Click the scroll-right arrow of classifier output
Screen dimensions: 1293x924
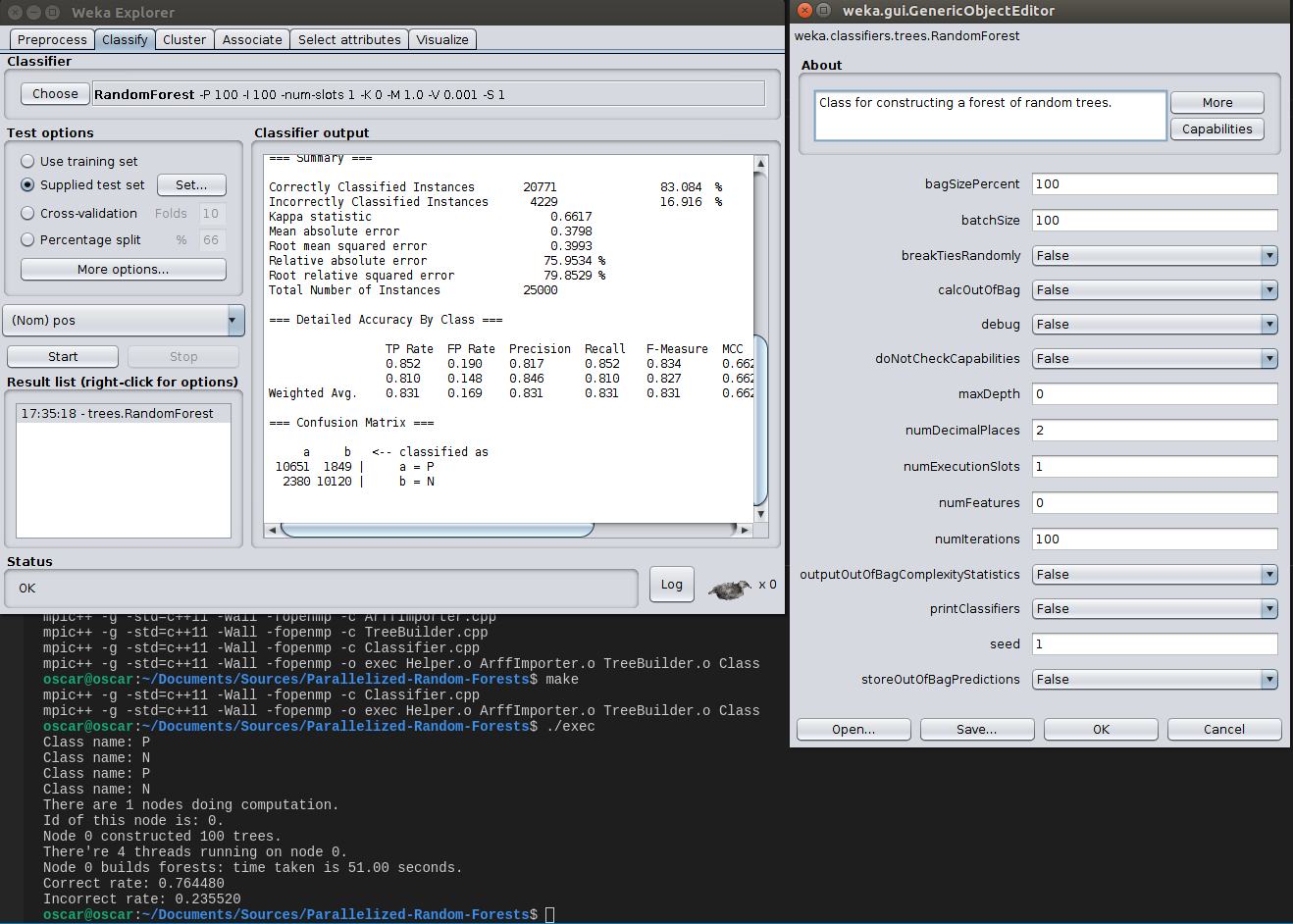point(746,530)
